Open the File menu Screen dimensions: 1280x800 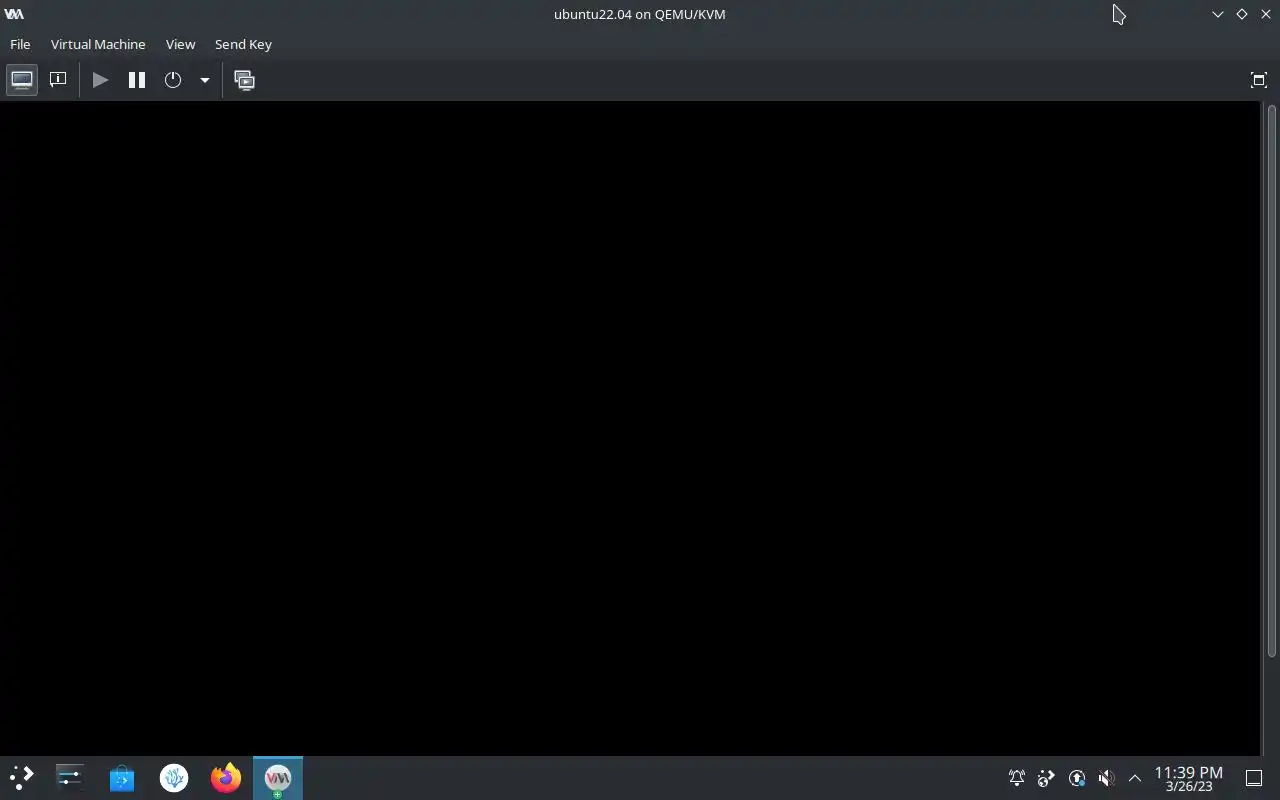point(20,44)
